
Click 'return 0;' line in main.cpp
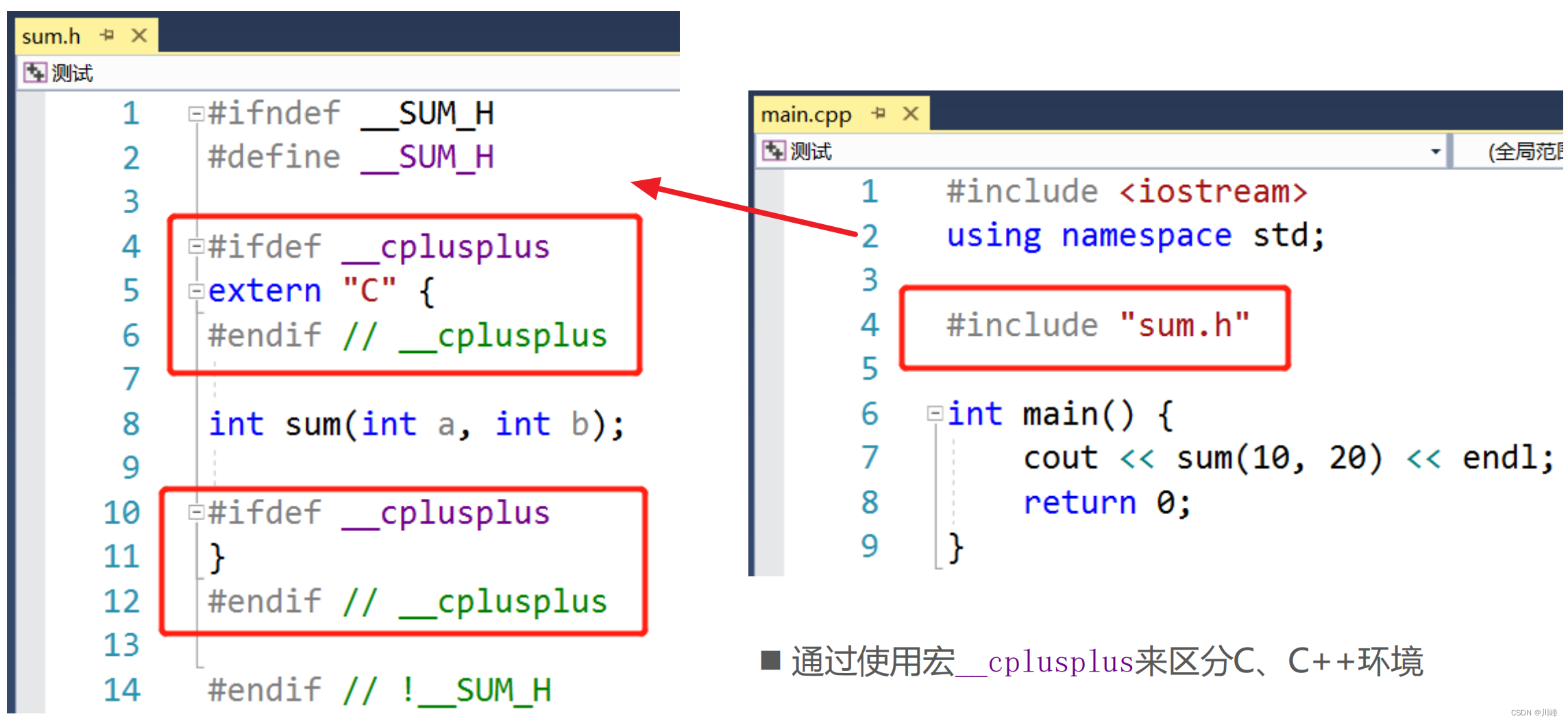pos(1107,503)
